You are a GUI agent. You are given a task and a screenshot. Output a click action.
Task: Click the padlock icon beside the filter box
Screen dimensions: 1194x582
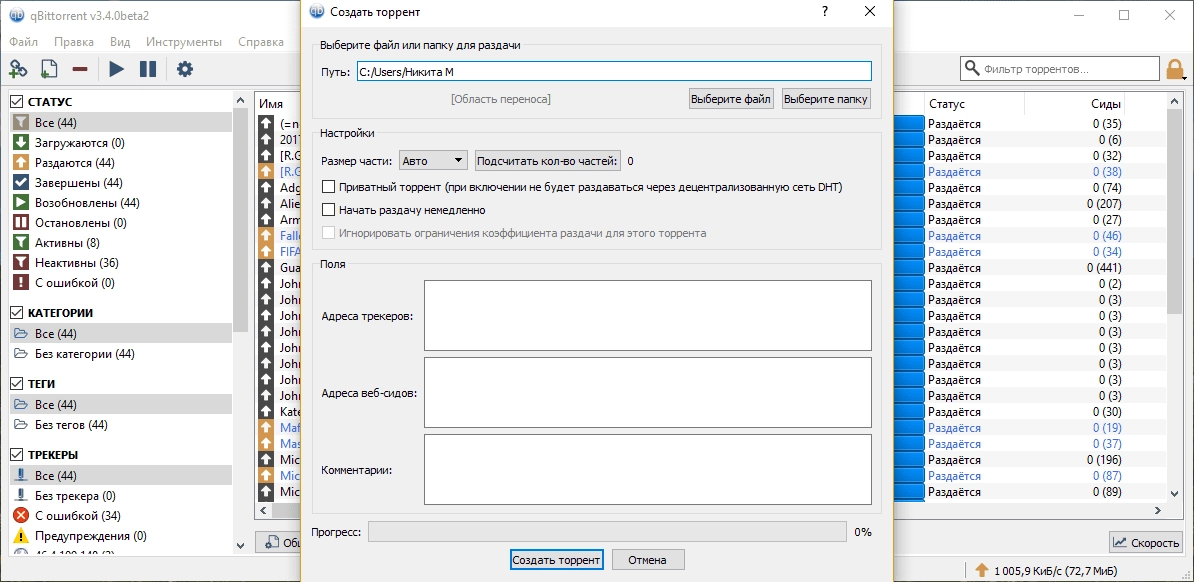pyautogui.click(x=1174, y=69)
